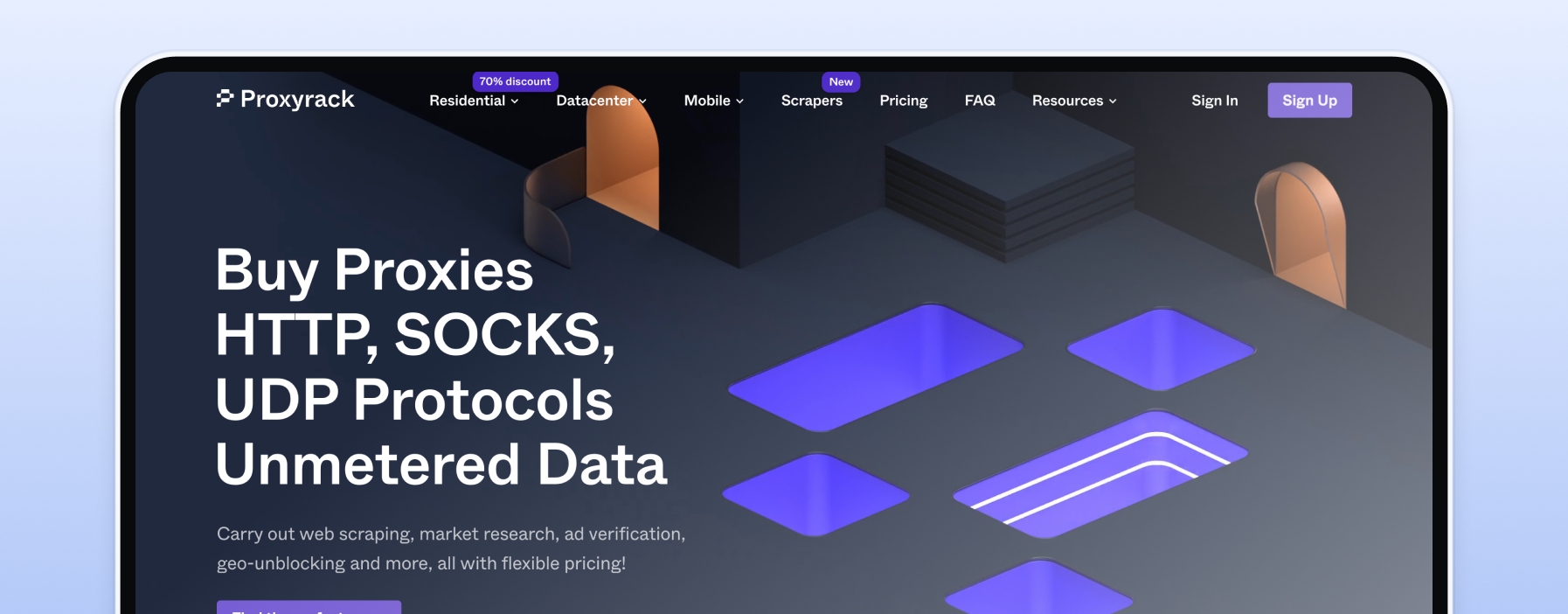Click the orange arch graphic at right
This screenshot has width=1568, height=614.
point(1302,232)
